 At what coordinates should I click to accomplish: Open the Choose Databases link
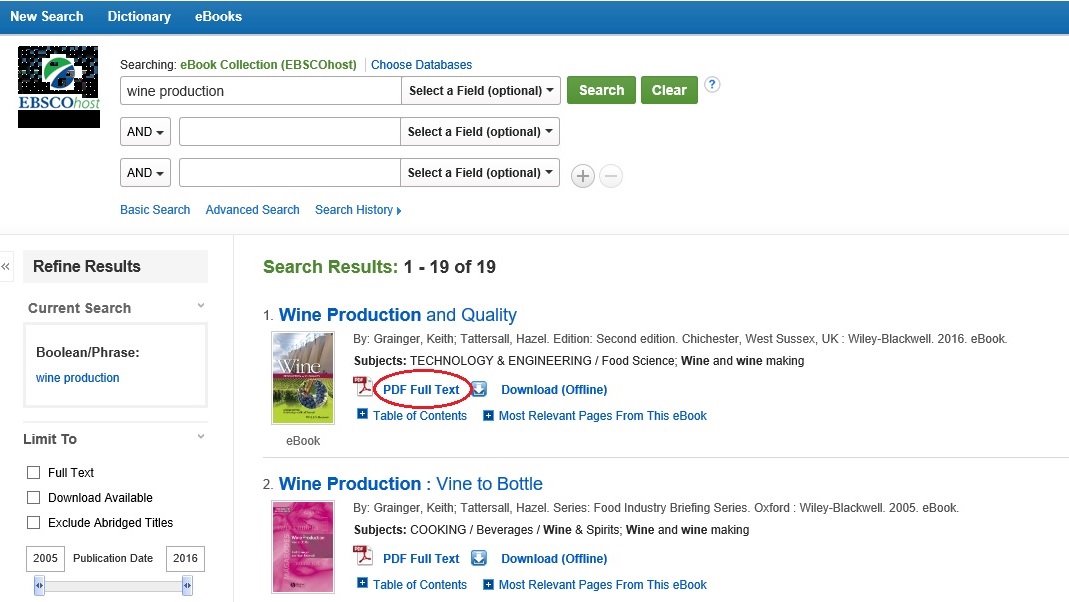point(421,65)
